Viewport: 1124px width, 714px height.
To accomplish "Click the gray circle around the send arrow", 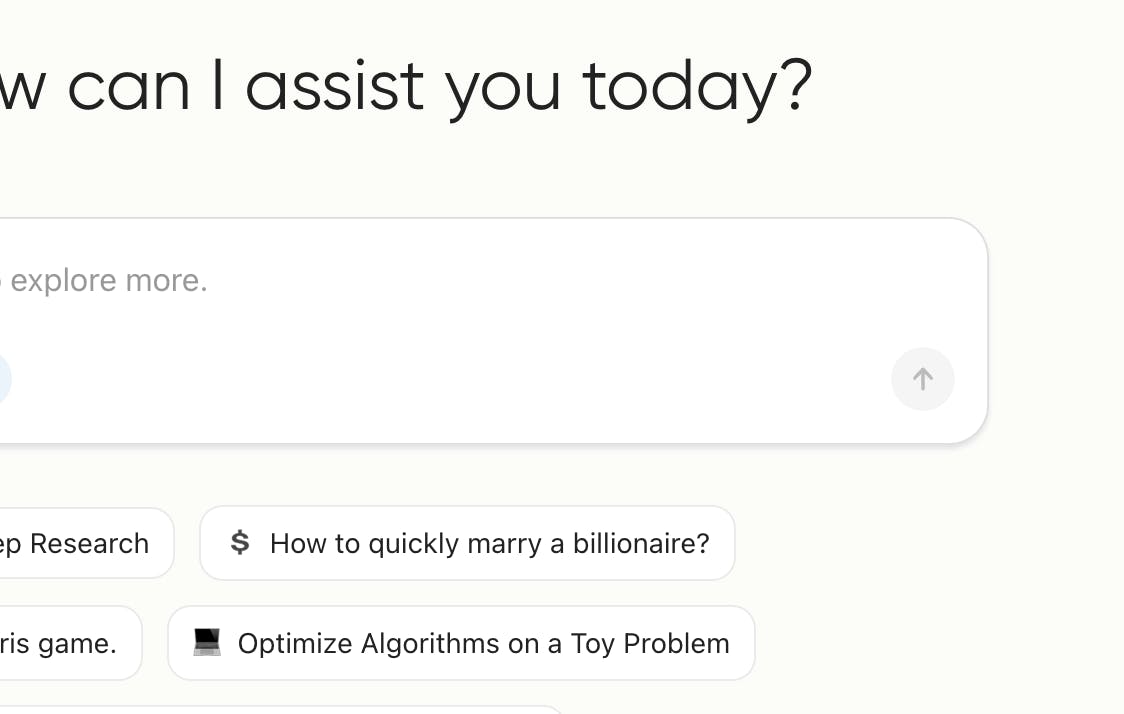I will [x=923, y=379].
